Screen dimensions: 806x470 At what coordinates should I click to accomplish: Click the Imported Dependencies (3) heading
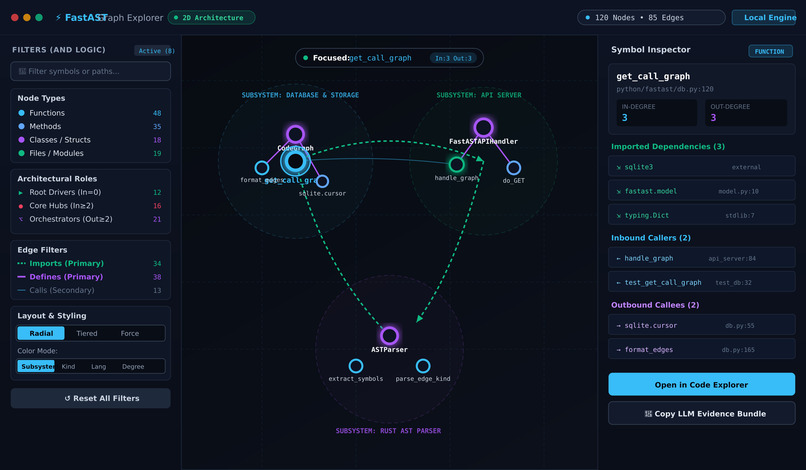tap(668, 147)
